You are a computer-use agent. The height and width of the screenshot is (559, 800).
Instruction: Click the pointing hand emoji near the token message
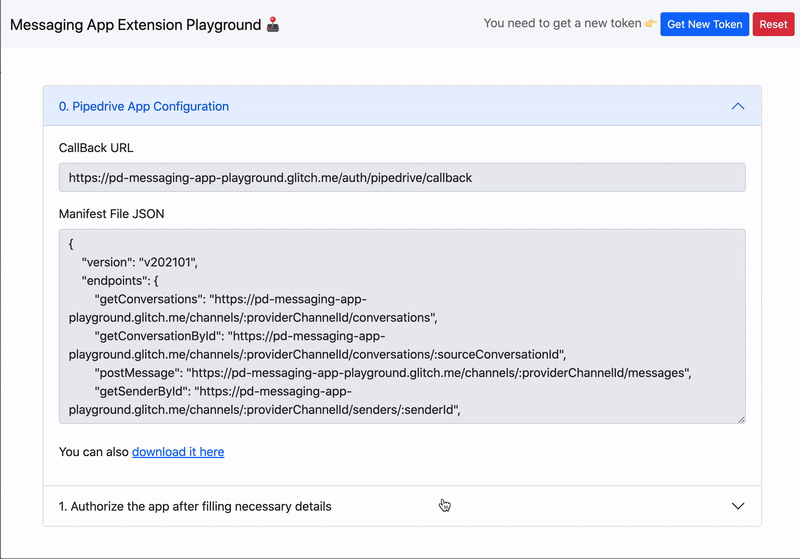(650, 24)
